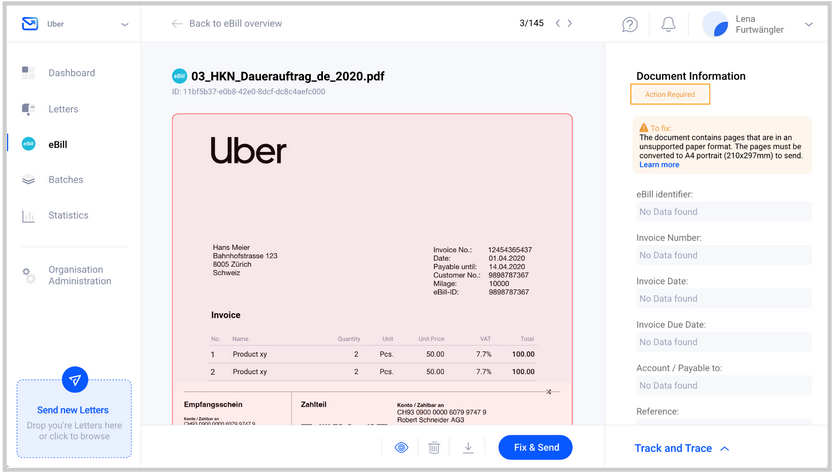Open the Learn more link

pos(659,165)
